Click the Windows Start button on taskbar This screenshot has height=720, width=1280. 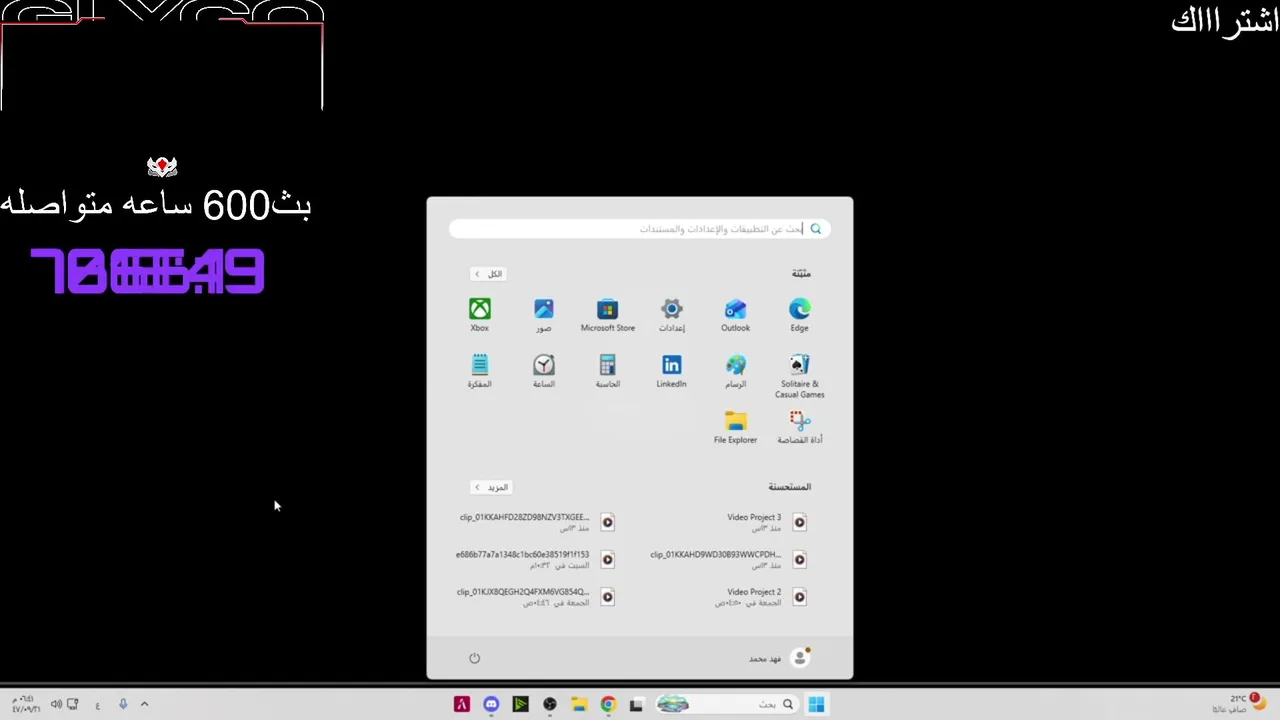[816, 704]
